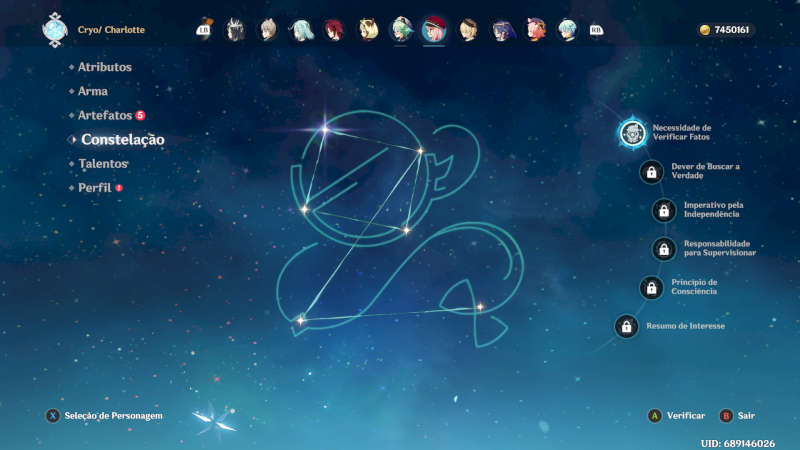The image size is (800, 450).
Task: Select locked constellation Imperativo pela Independência
Action: coord(664,211)
